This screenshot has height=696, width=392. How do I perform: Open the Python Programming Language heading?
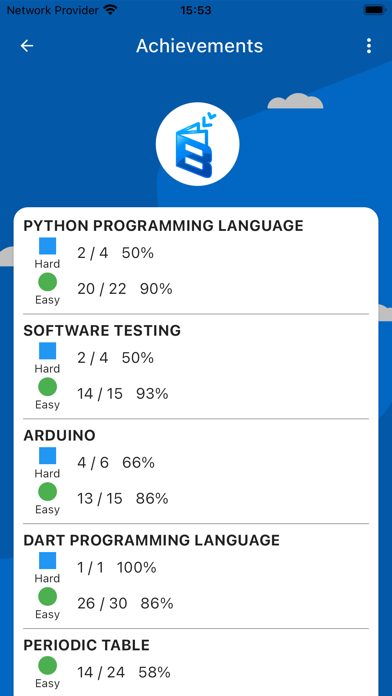163,225
